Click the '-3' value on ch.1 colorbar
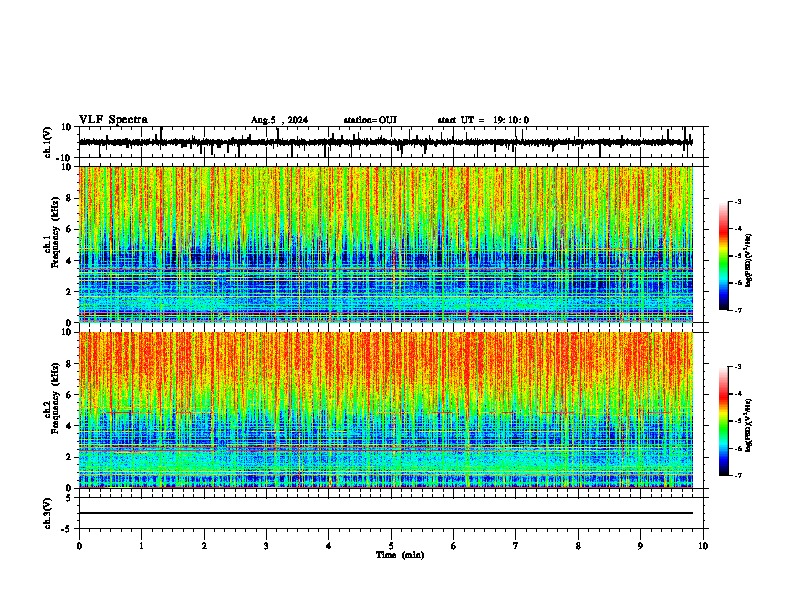Screen dimensions: 792x612 click(x=737, y=201)
